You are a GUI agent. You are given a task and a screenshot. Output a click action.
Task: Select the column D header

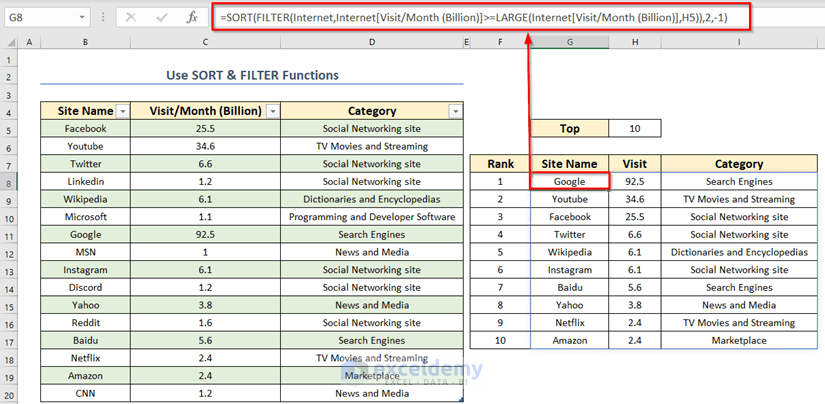(x=372, y=42)
